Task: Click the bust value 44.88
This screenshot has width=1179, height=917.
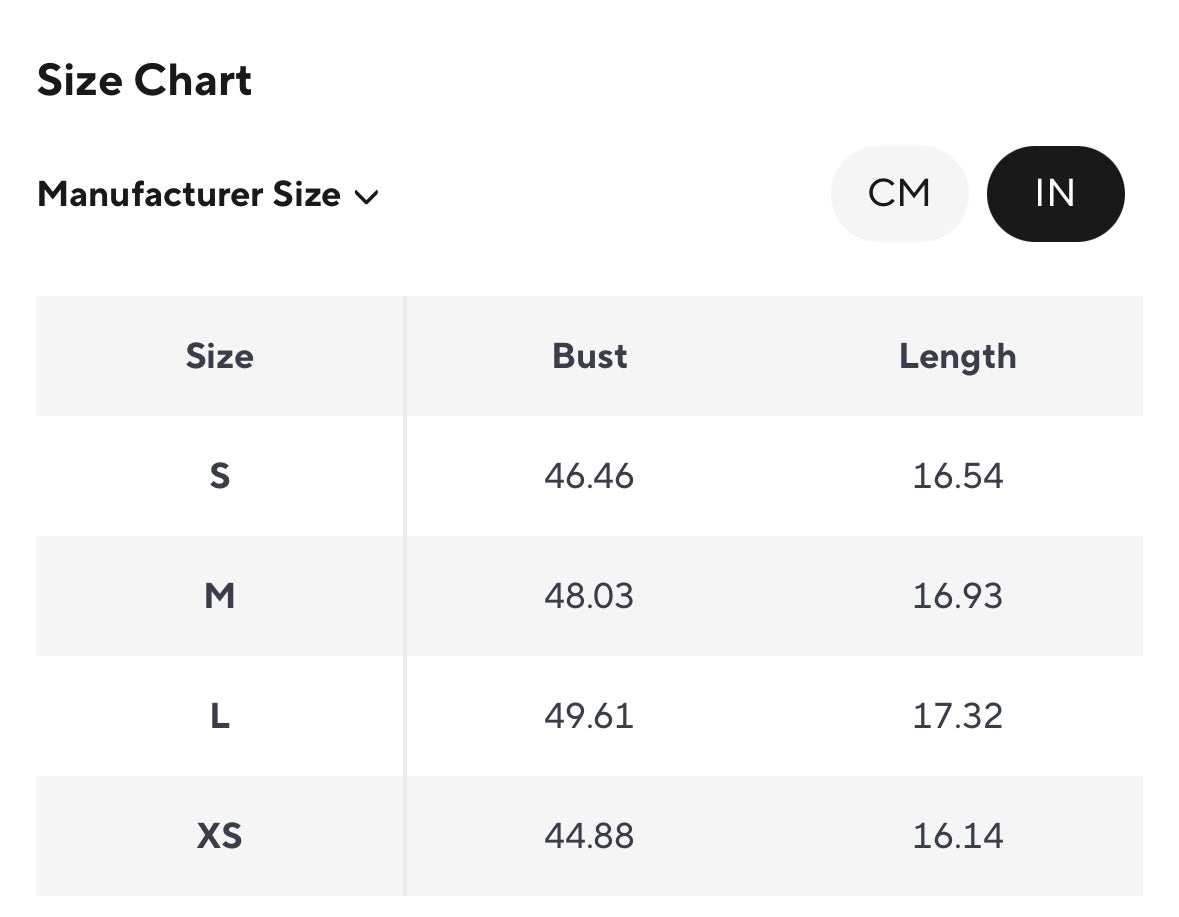Action: (x=589, y=836)
